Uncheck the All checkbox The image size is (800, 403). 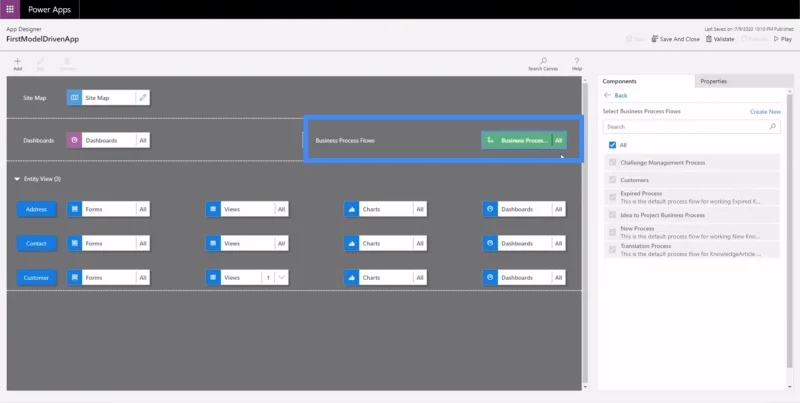pyautogui.click(x=612, y=145)
